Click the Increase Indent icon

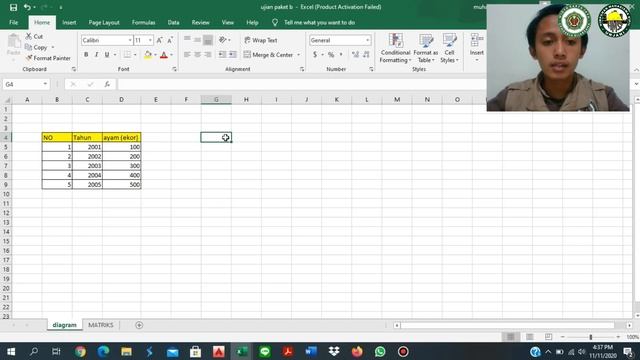coord(233,55)
